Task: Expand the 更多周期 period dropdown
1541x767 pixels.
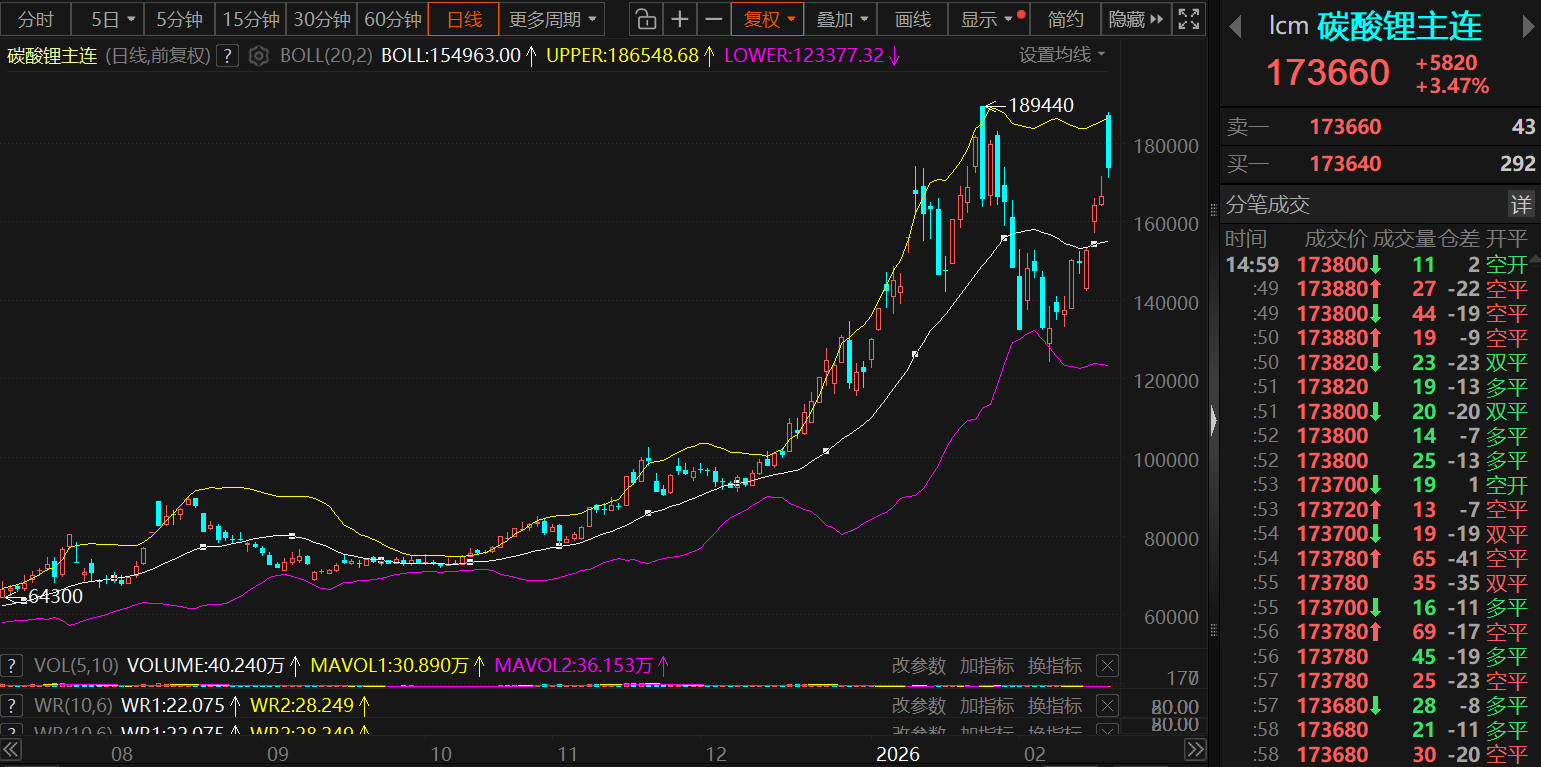Action: (552, 19)
